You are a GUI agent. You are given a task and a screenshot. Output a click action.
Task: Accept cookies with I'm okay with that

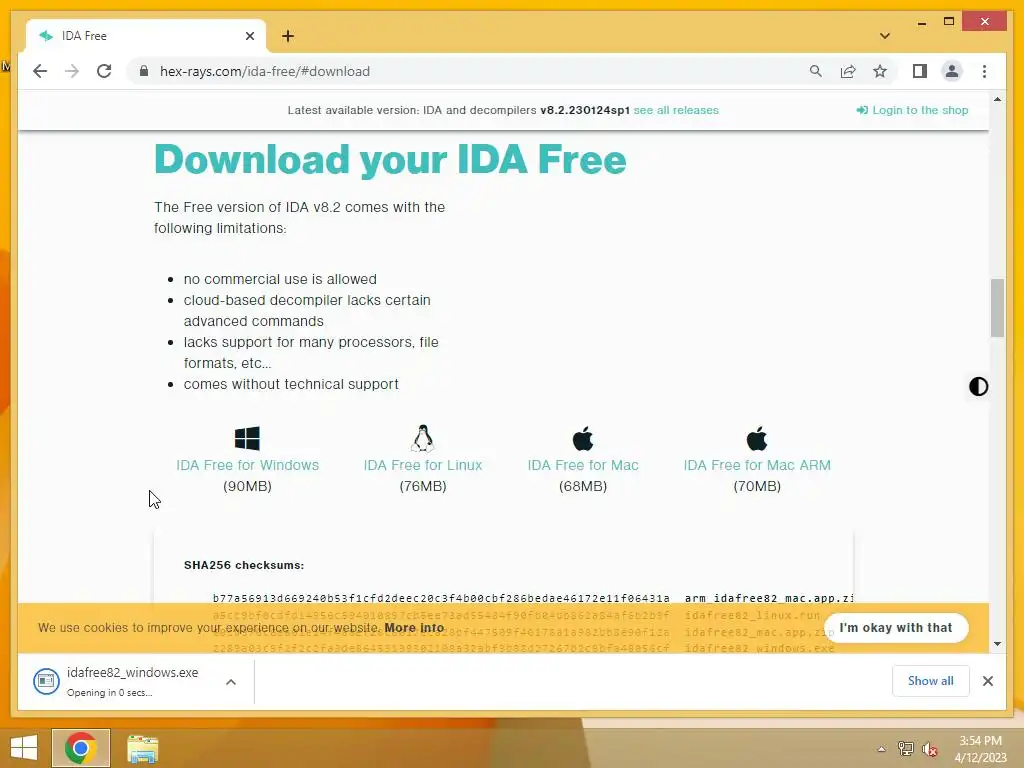pyautogui.click(x=896, y=628)
